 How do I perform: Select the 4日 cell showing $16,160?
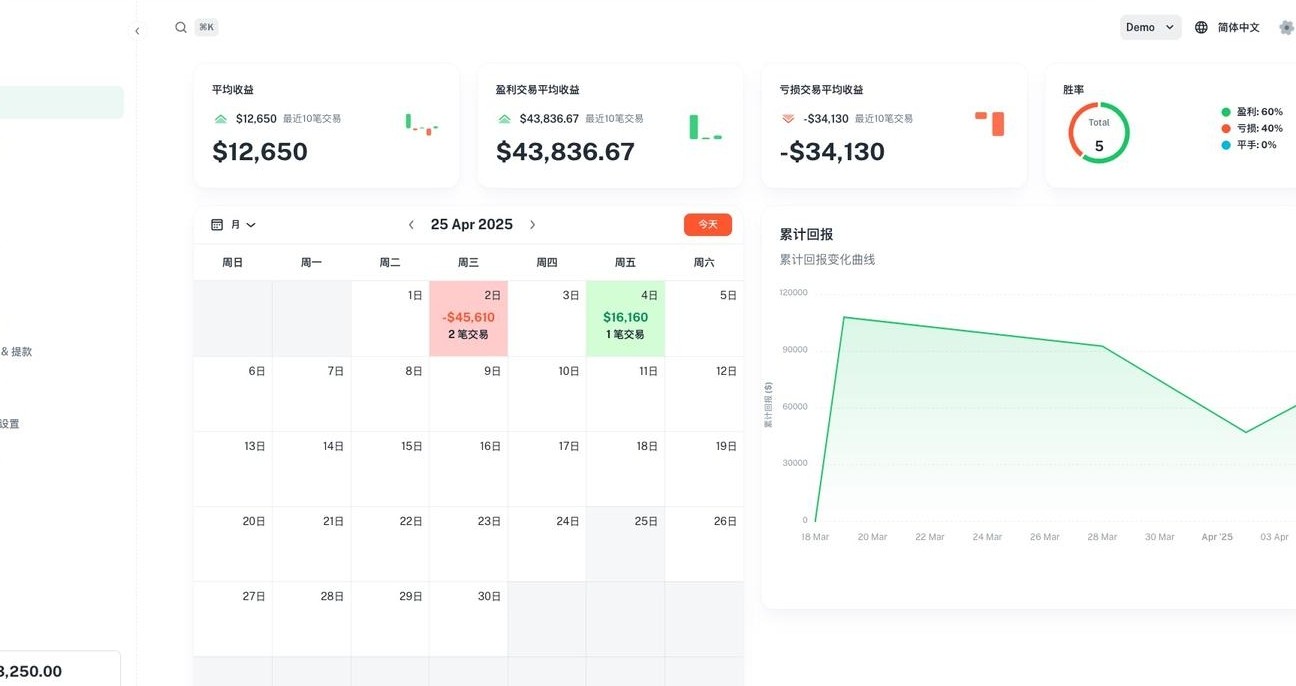pyautogui.click(x=625, y=318)
